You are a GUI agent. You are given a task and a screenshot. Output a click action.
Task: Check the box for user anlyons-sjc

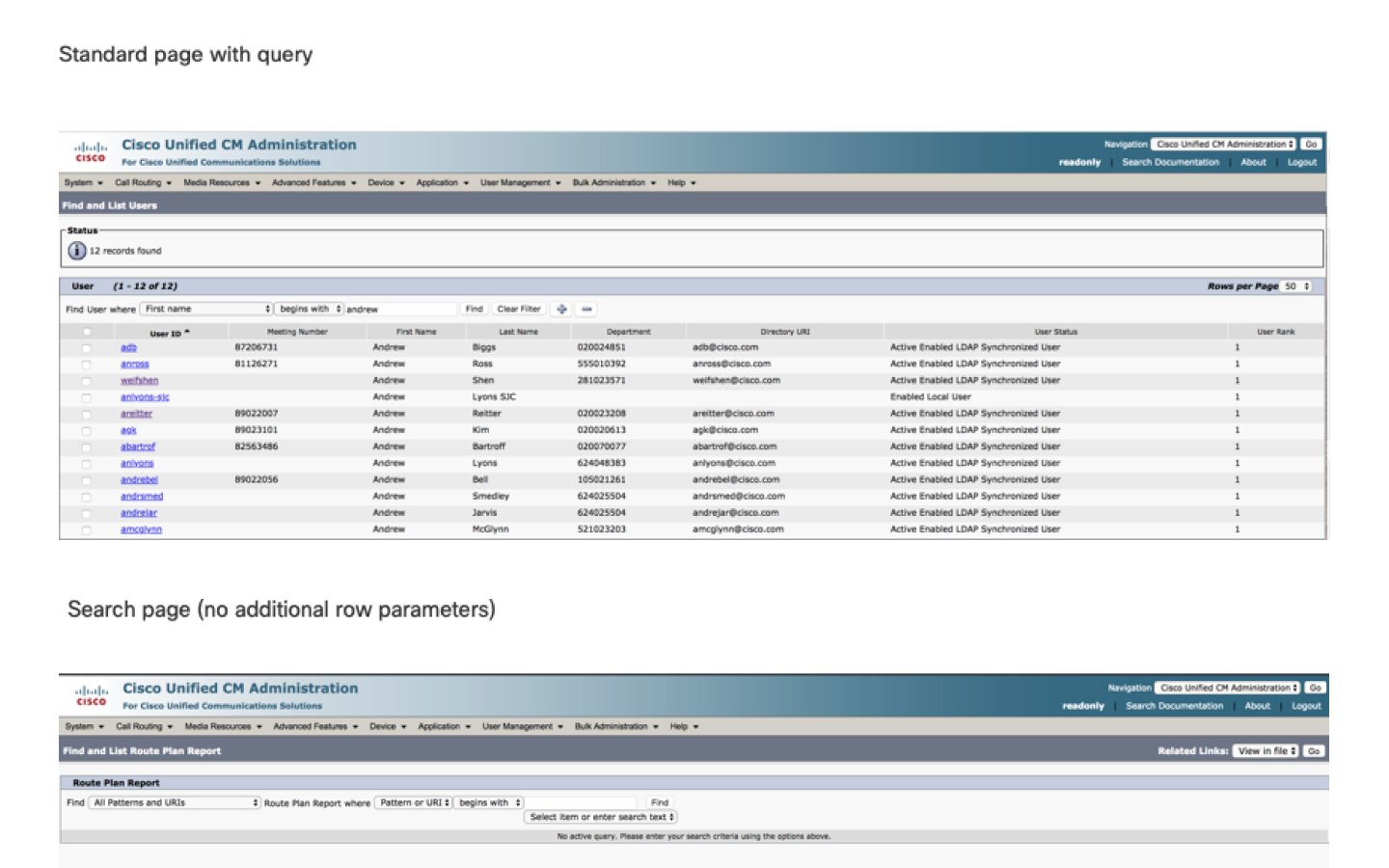coord(87,397)
